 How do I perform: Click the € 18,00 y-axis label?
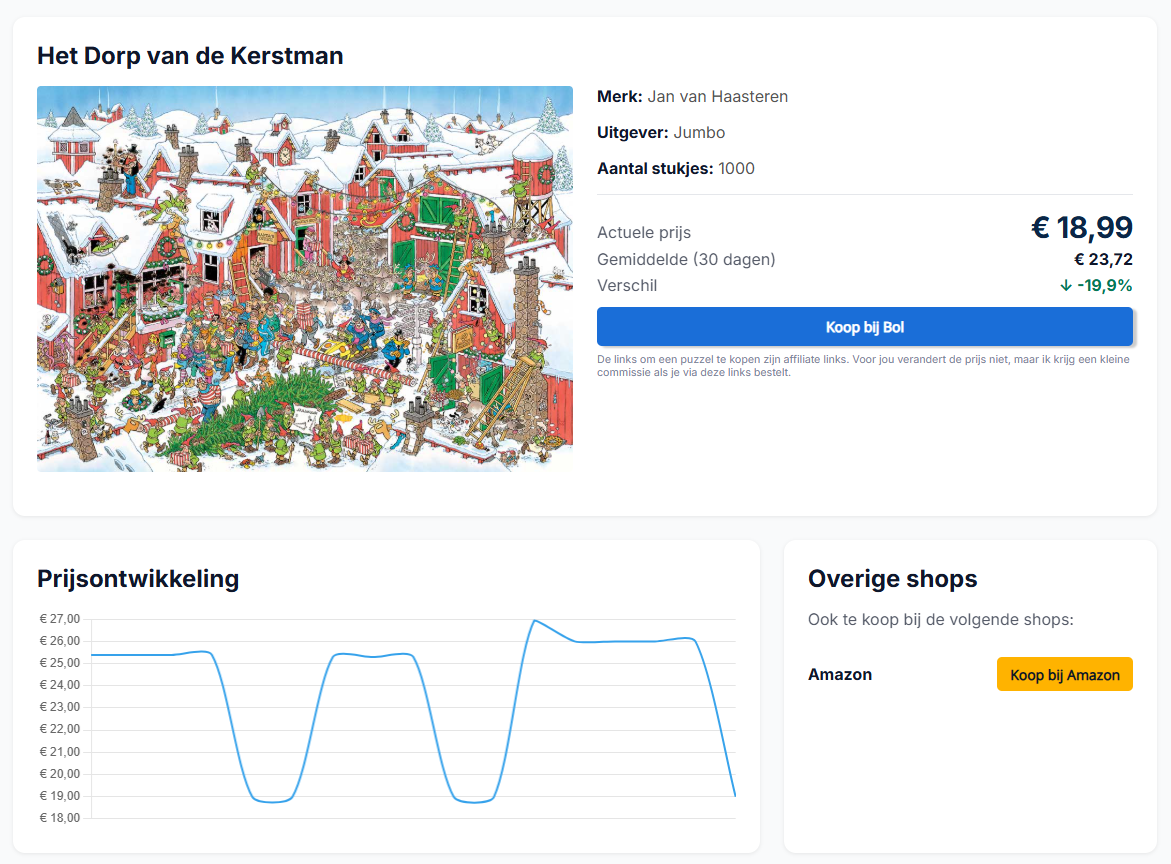[x=60, y=818]
